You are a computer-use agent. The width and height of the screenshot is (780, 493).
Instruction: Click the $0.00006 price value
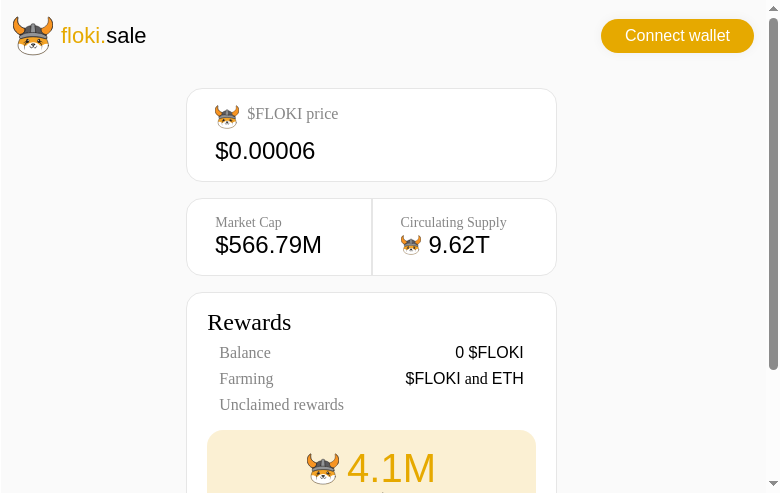265,151
